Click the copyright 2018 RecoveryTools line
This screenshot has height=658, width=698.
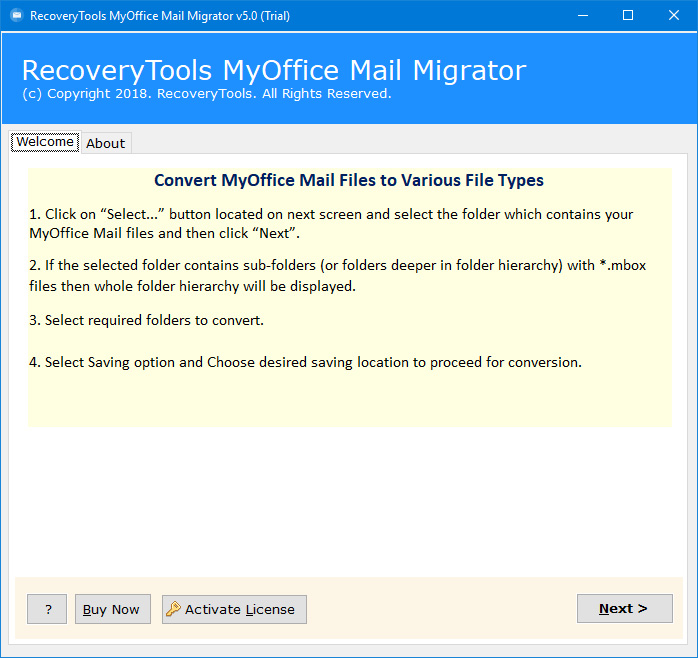[x=207, y=93]
